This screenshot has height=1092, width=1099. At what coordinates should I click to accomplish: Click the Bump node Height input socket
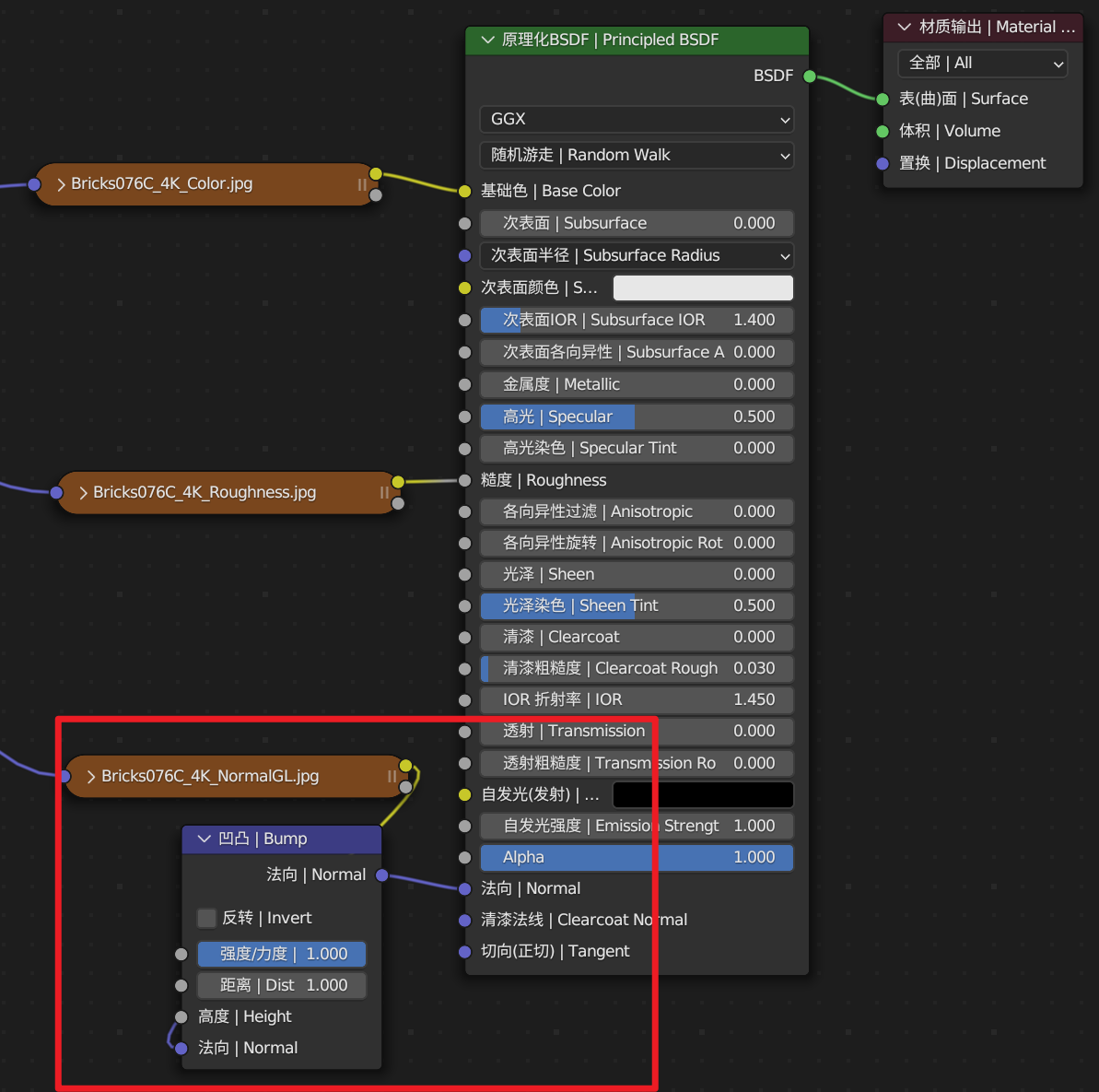[x=181, y=1016]
